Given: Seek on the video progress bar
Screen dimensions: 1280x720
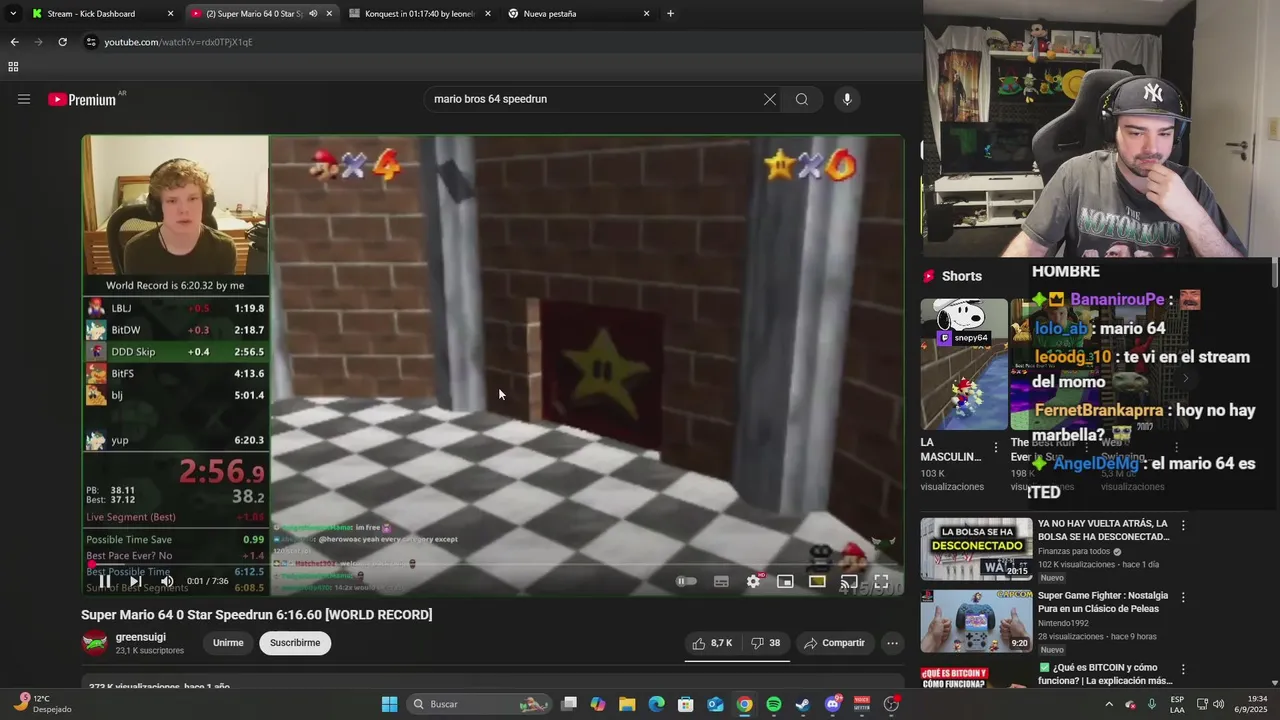Looking at the screenshot, I should pyautogui.click(x=493, y=564).
